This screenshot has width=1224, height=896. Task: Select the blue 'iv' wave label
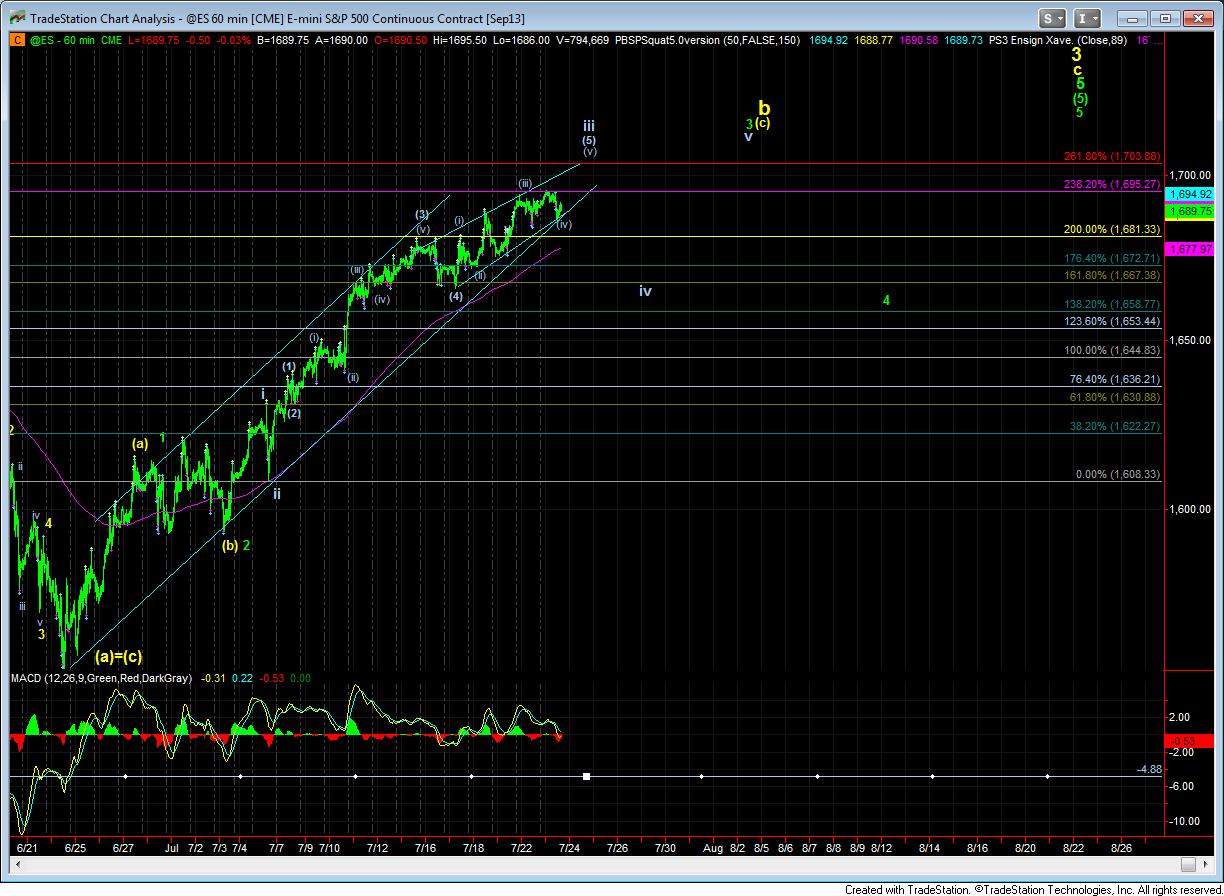pyautogui.click(x=646, y=291)
